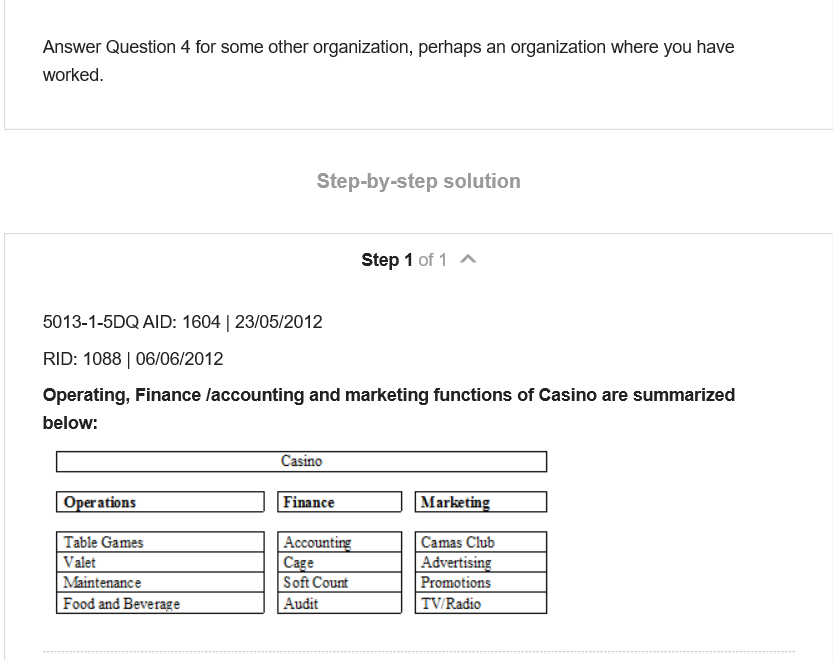This screenshot has width=833, height=660.
Task: Click the Operations header cell
Action: pyautogui.click(x=160, y=502)
